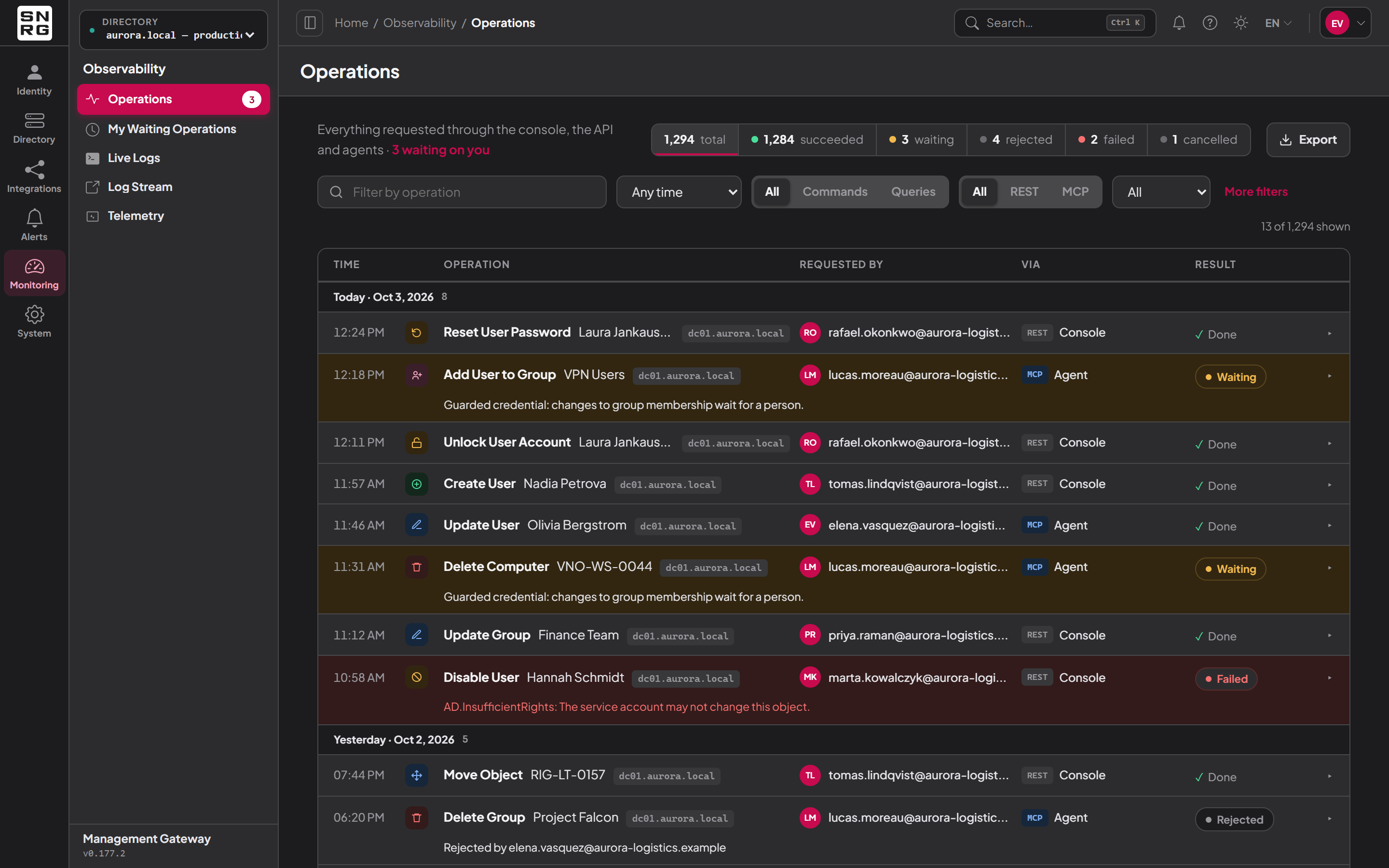The image size is (1389, 868).
Task: Select the Queries type filter
Action: point(912,192)
